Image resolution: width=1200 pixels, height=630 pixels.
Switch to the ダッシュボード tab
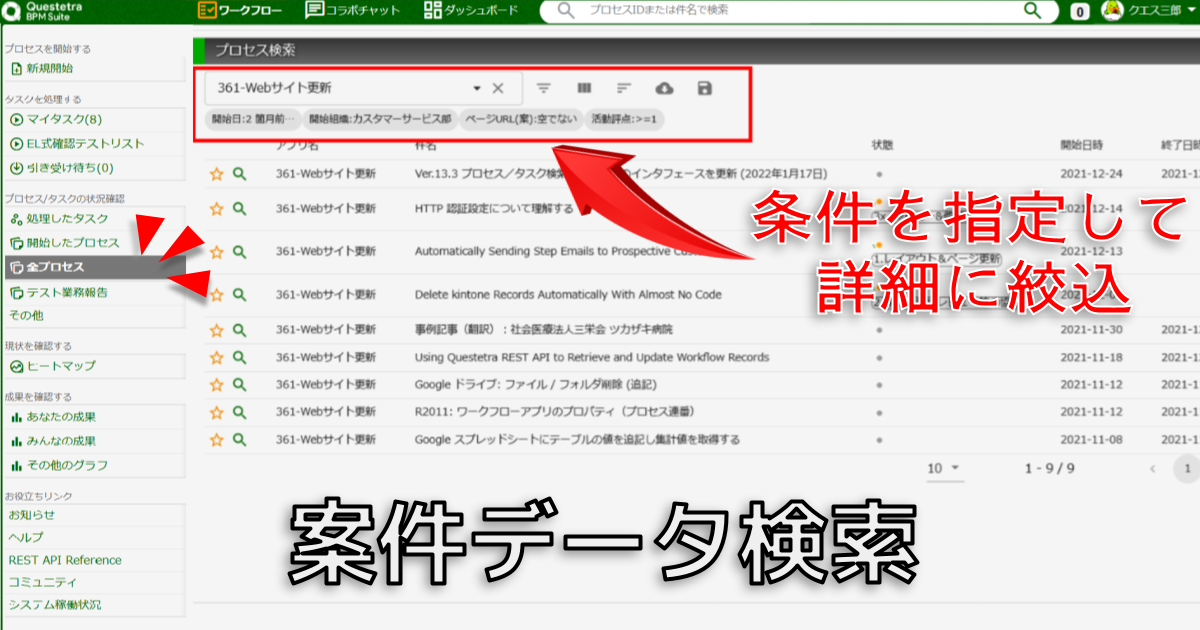[471, 10]
